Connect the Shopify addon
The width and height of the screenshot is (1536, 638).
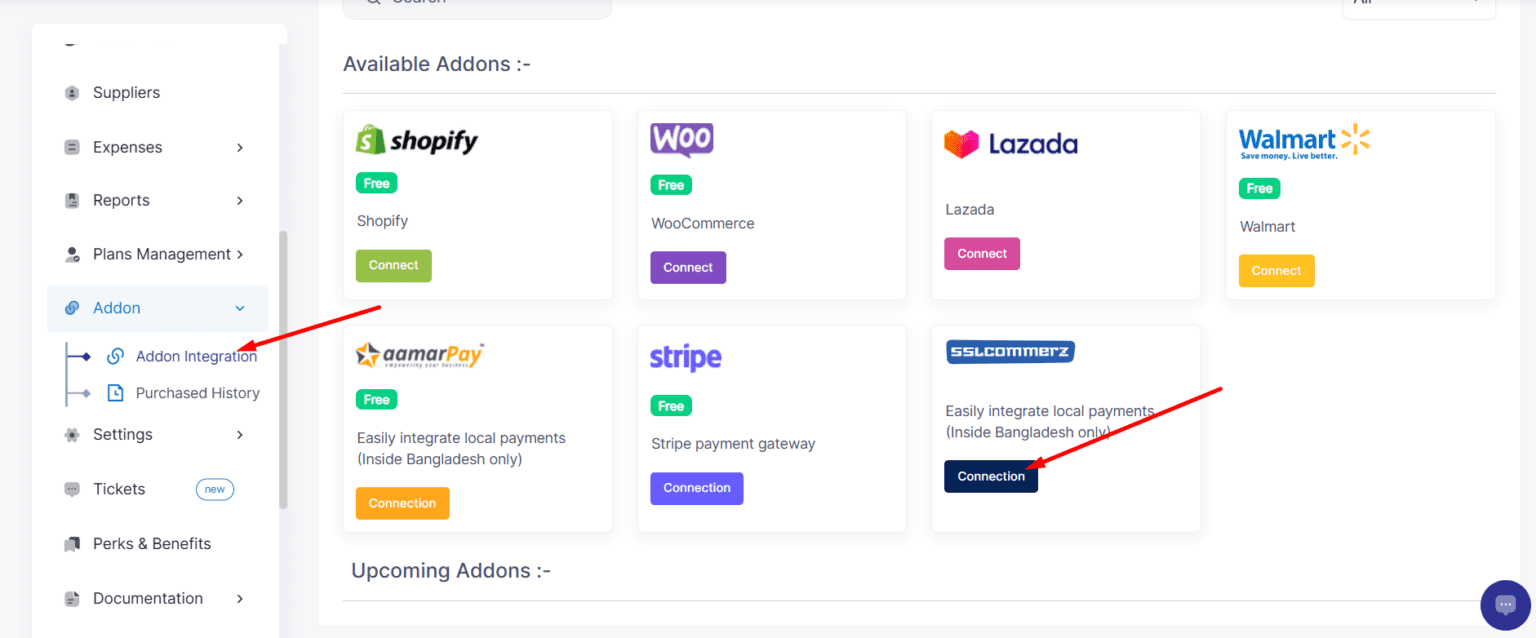393,266
